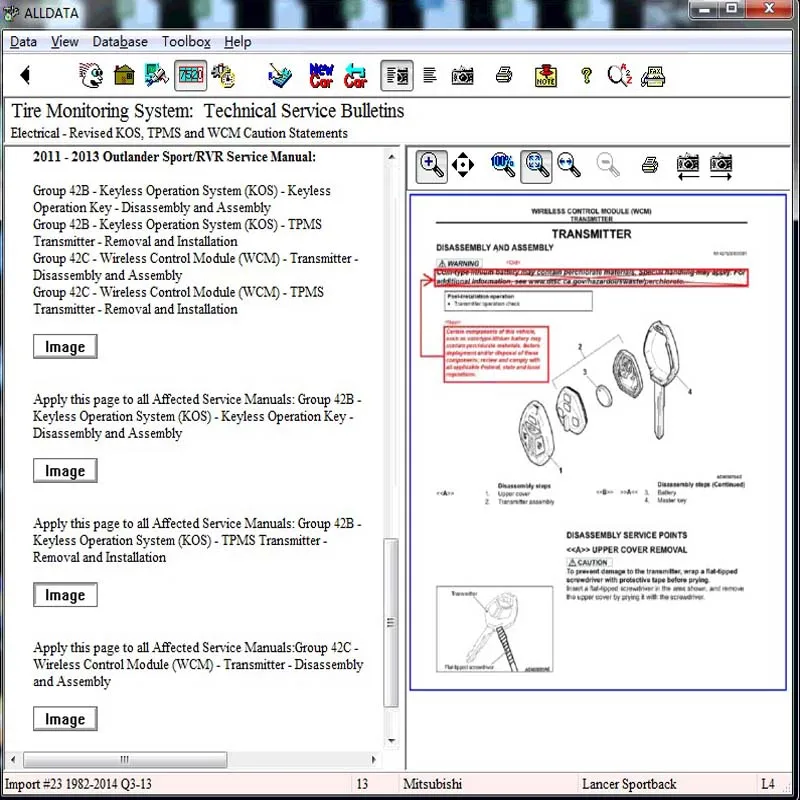Open the Data menu
This screenshot has width=800, height=800.
pyautogui.click(x=23, y=42)
